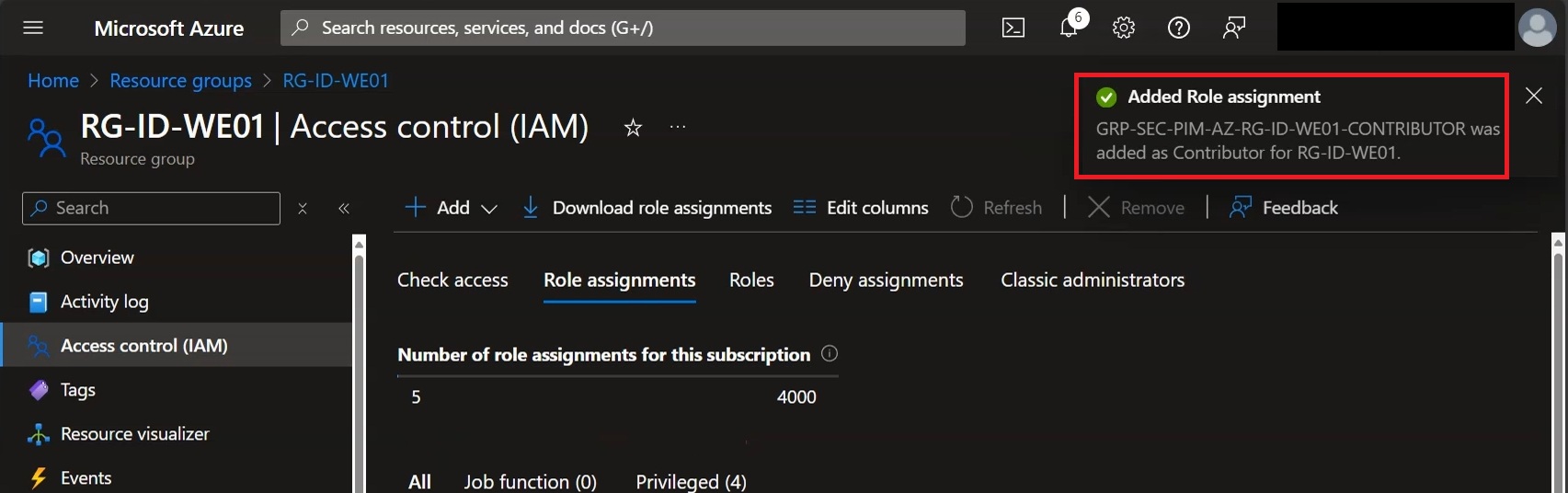Select the Privileged (4) filter tab

[691, 481]
